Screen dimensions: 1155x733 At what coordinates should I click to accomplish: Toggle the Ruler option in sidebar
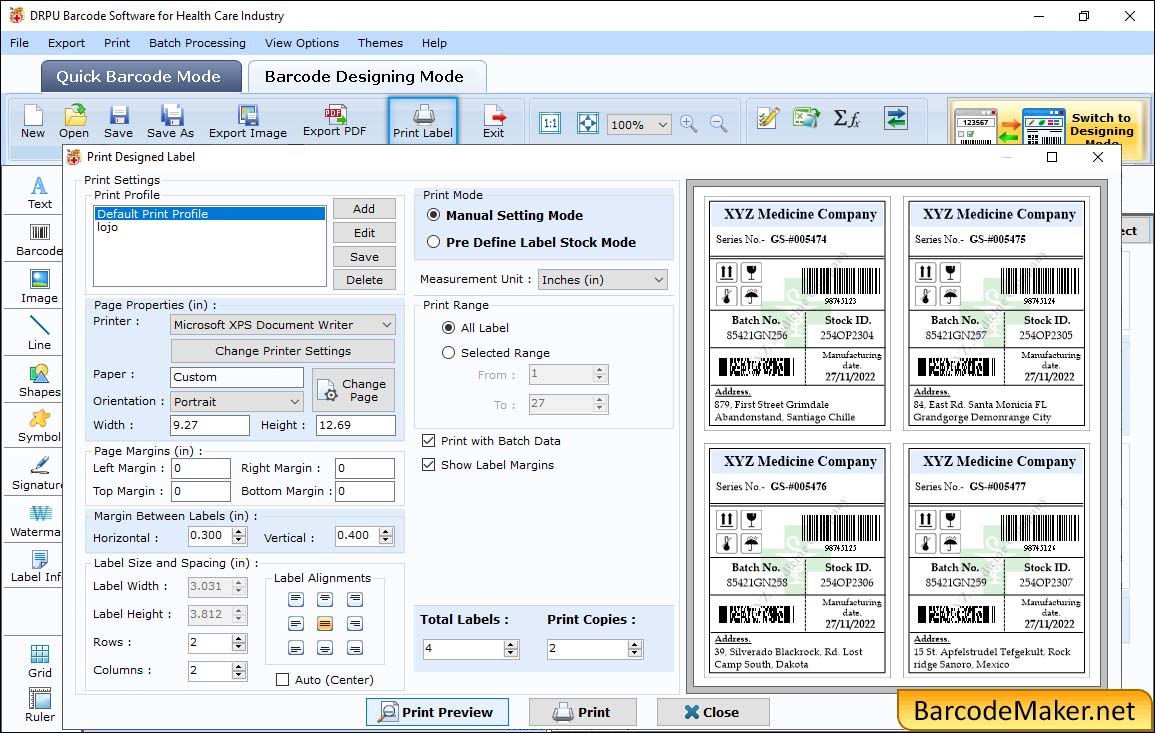coord(40,705)
